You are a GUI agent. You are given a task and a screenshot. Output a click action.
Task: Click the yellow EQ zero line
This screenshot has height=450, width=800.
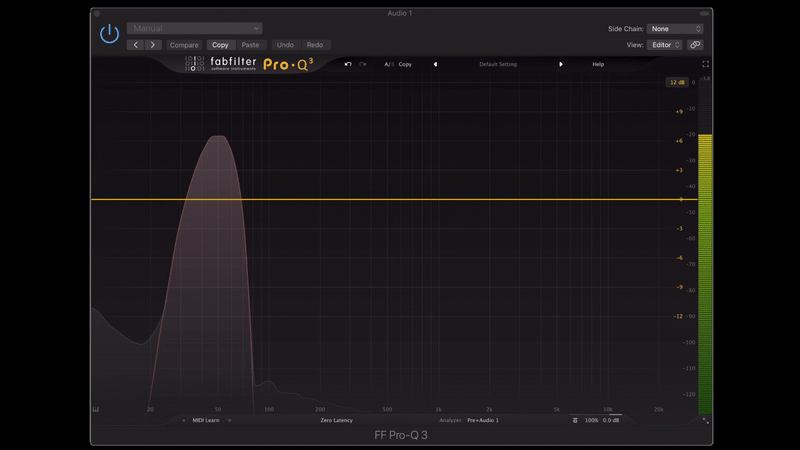(394, 199)
